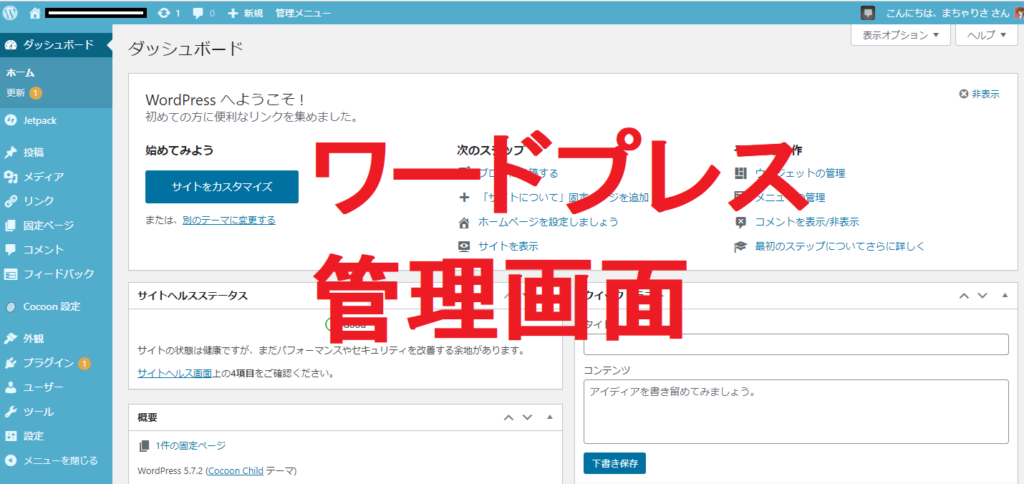Click the icon beside コメントを表示/非表示

click(740, 222)
